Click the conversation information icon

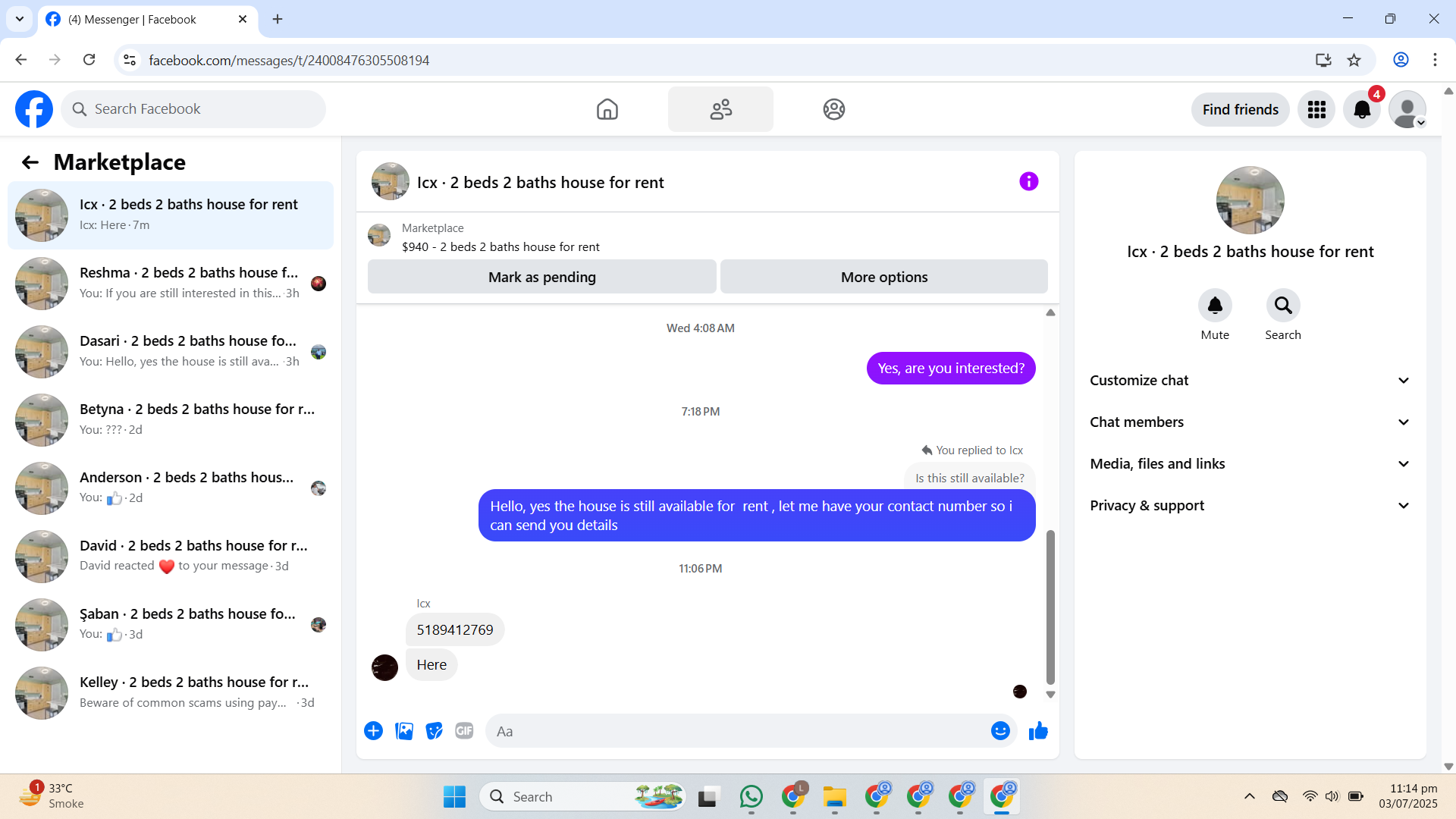coord(1028,182)
